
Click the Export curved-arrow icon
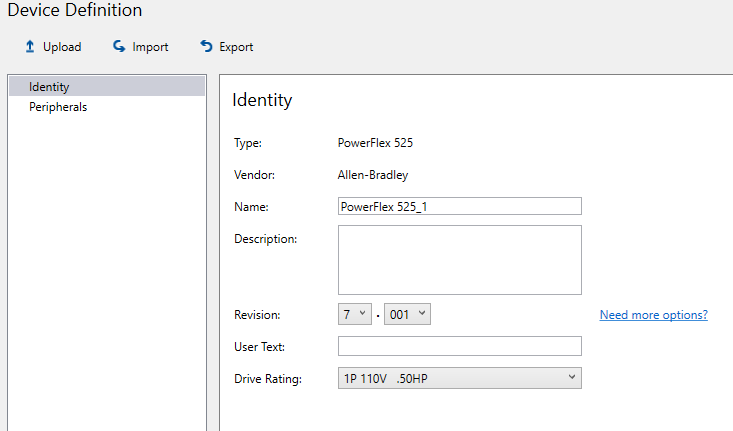click(206, 46)
